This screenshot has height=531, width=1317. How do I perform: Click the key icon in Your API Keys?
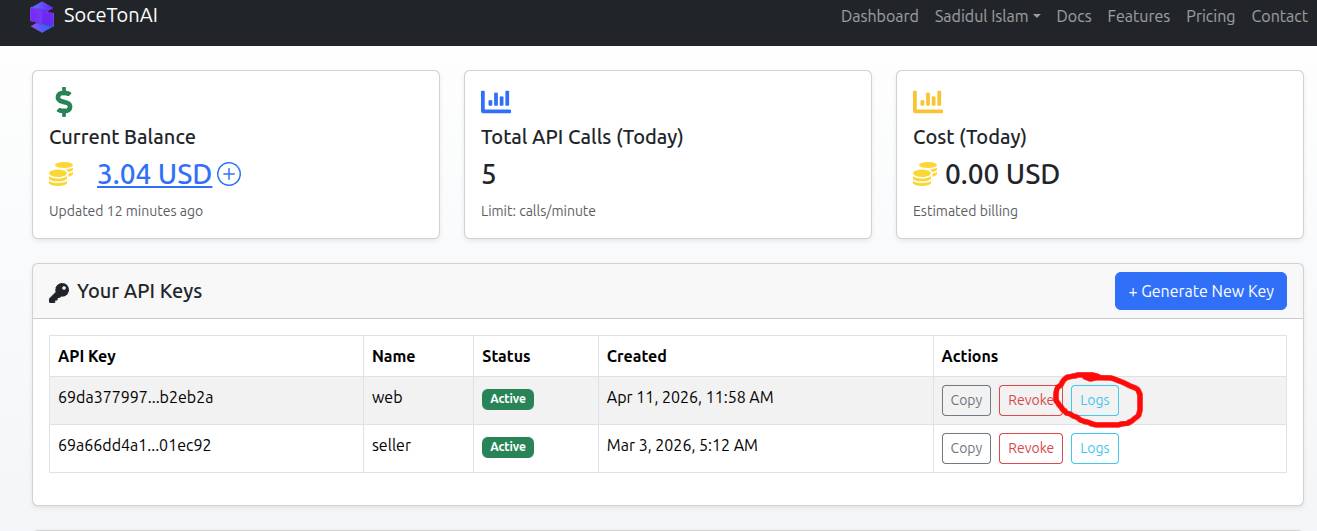click(59, 292)
